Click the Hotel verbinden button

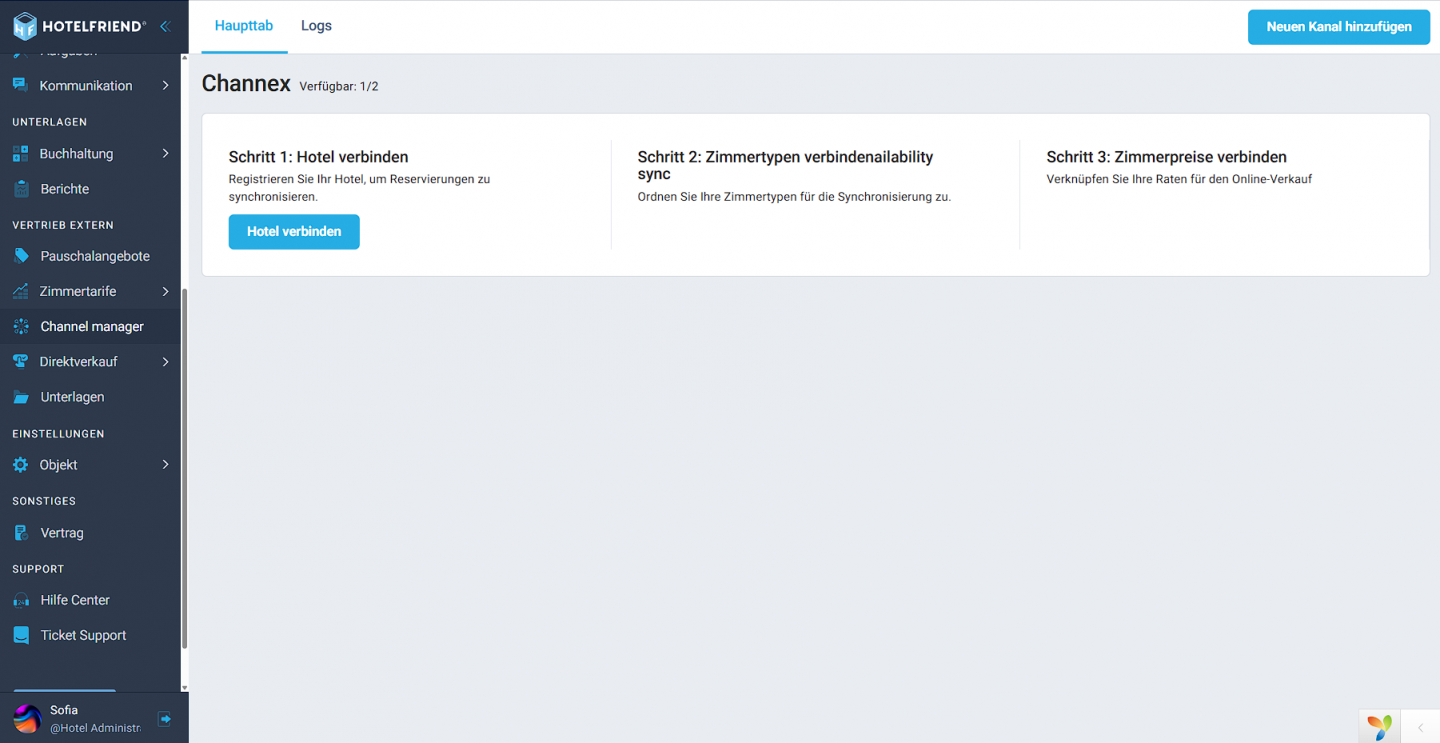point(294,231)
